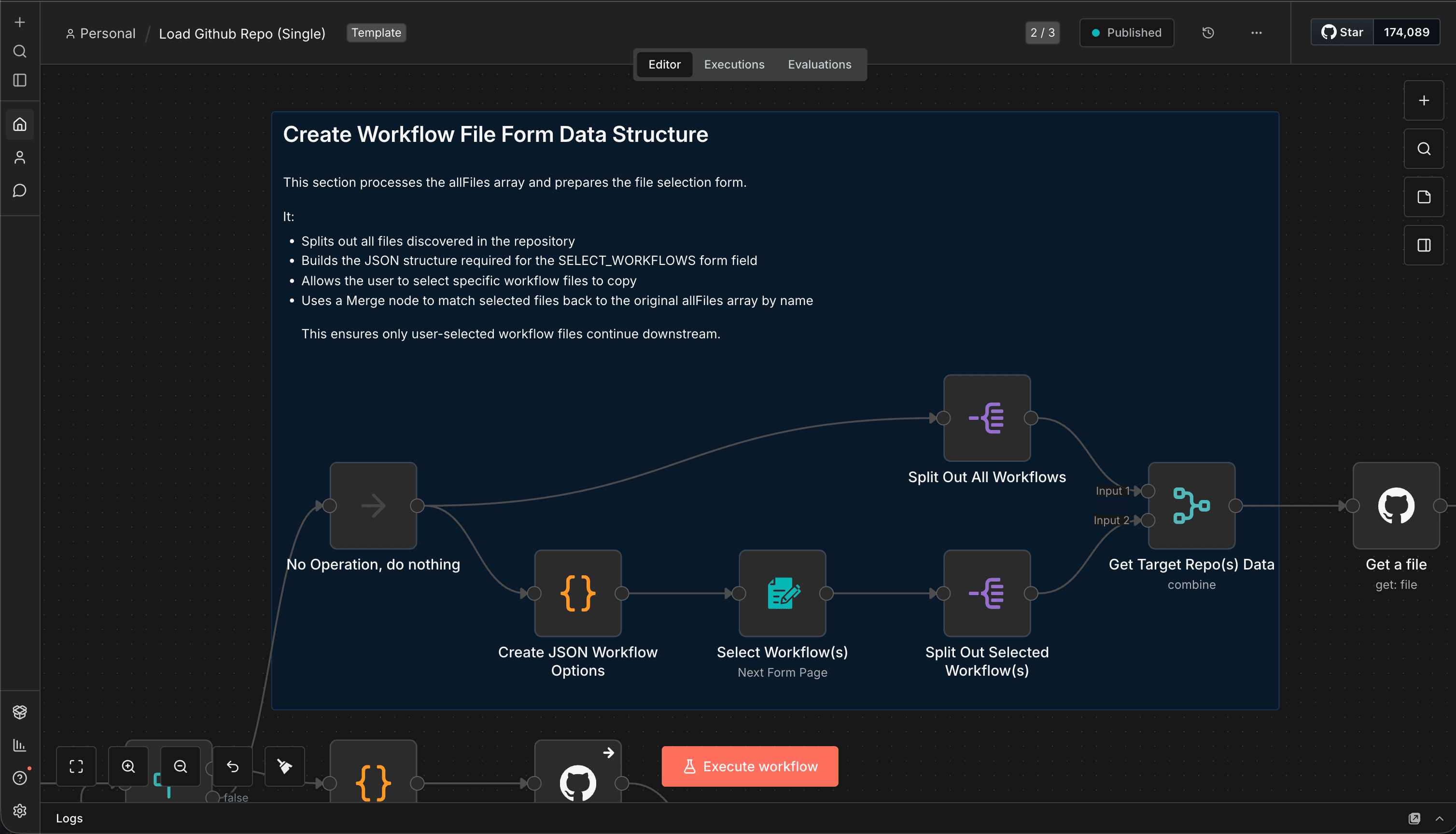1456x834 pixels.
Task: Switch to the Executions tab
Action: click(734, 64)
